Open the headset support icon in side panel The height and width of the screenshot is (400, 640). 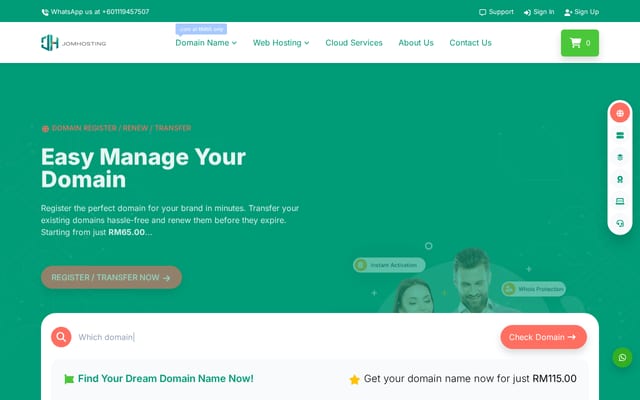[620, 224]
